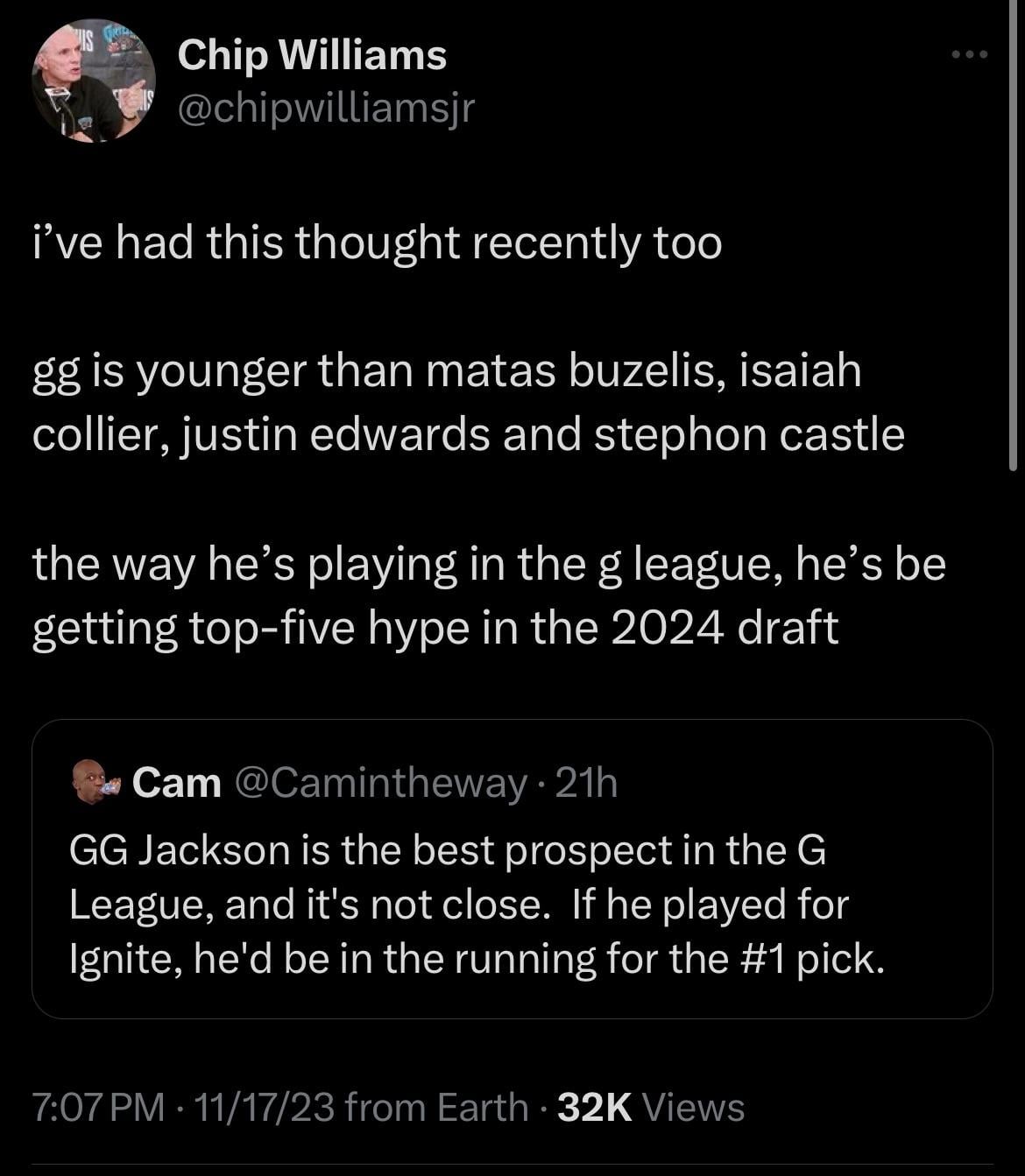Click "i've had this thought recently too" text
The width and height of the screenshot is (1025, 1176).
(x=377, y=242)
